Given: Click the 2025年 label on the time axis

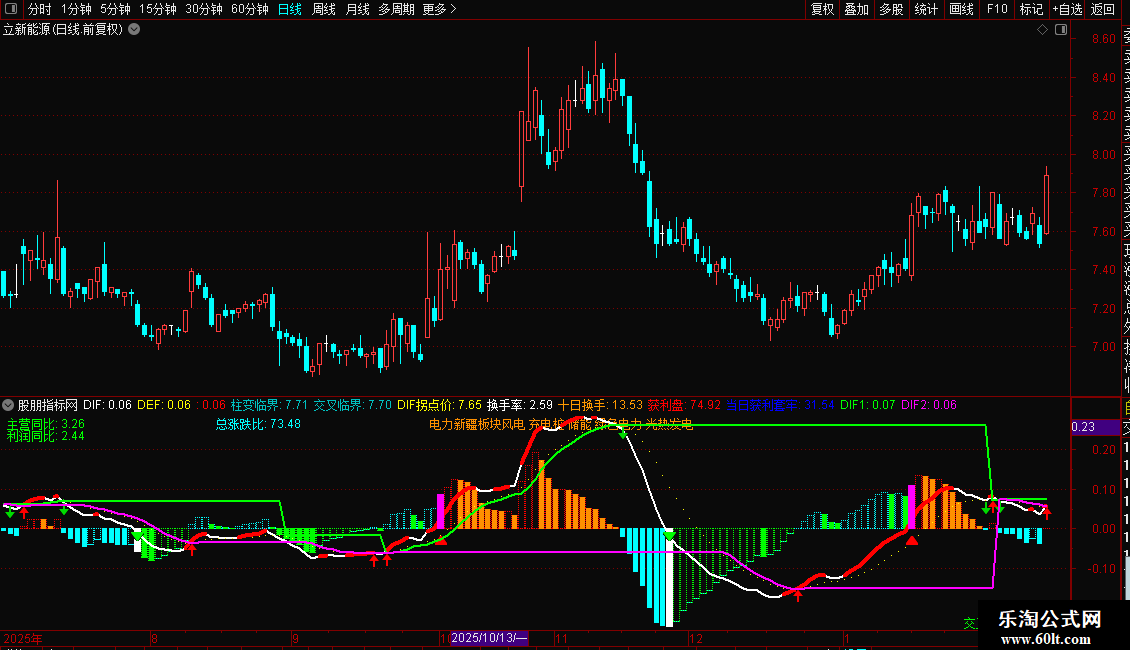Looking at the screenshot, I should click(x=23, y=638).
